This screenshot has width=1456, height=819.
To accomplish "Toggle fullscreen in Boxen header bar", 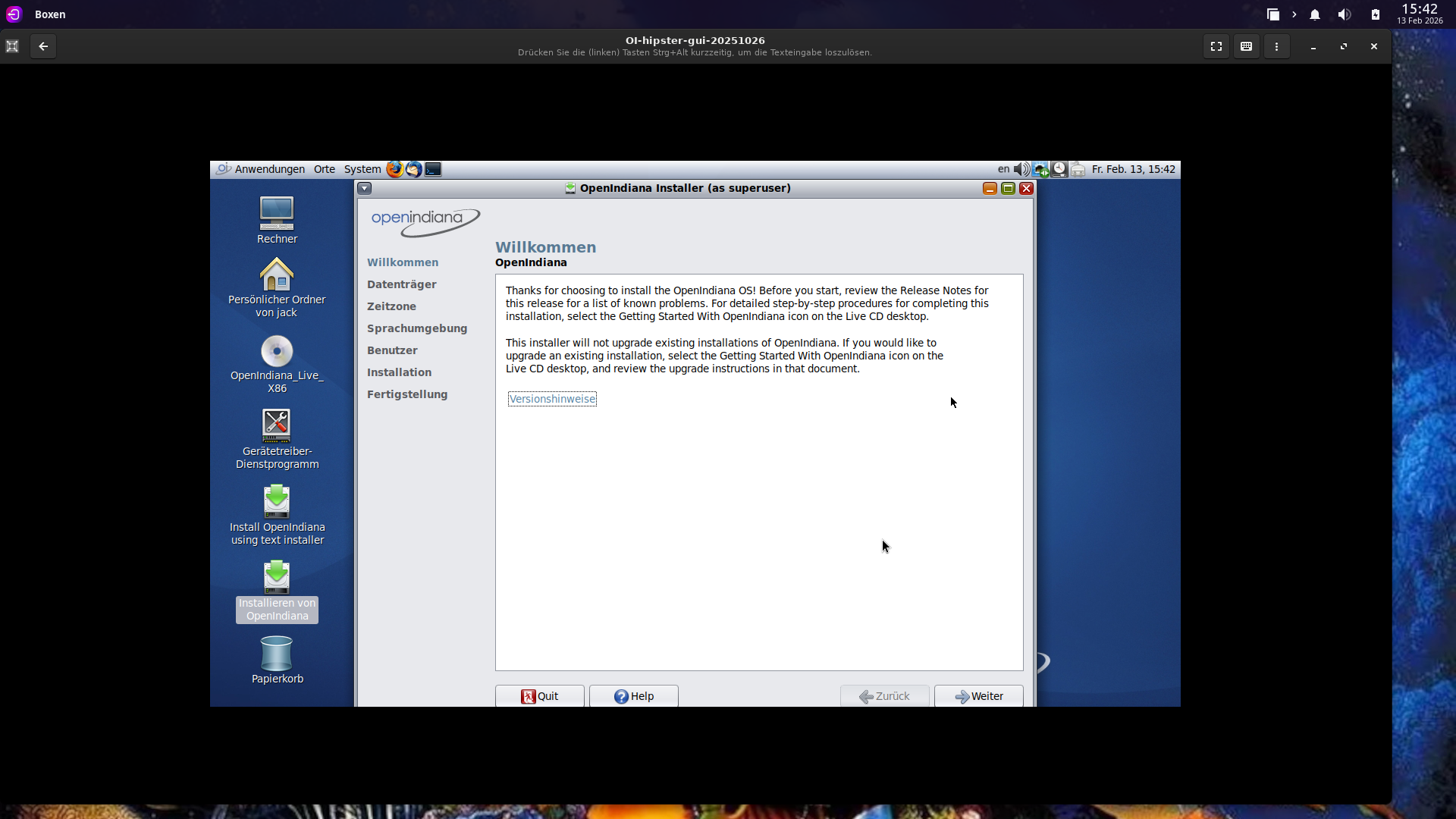I will coord(1216,46).
